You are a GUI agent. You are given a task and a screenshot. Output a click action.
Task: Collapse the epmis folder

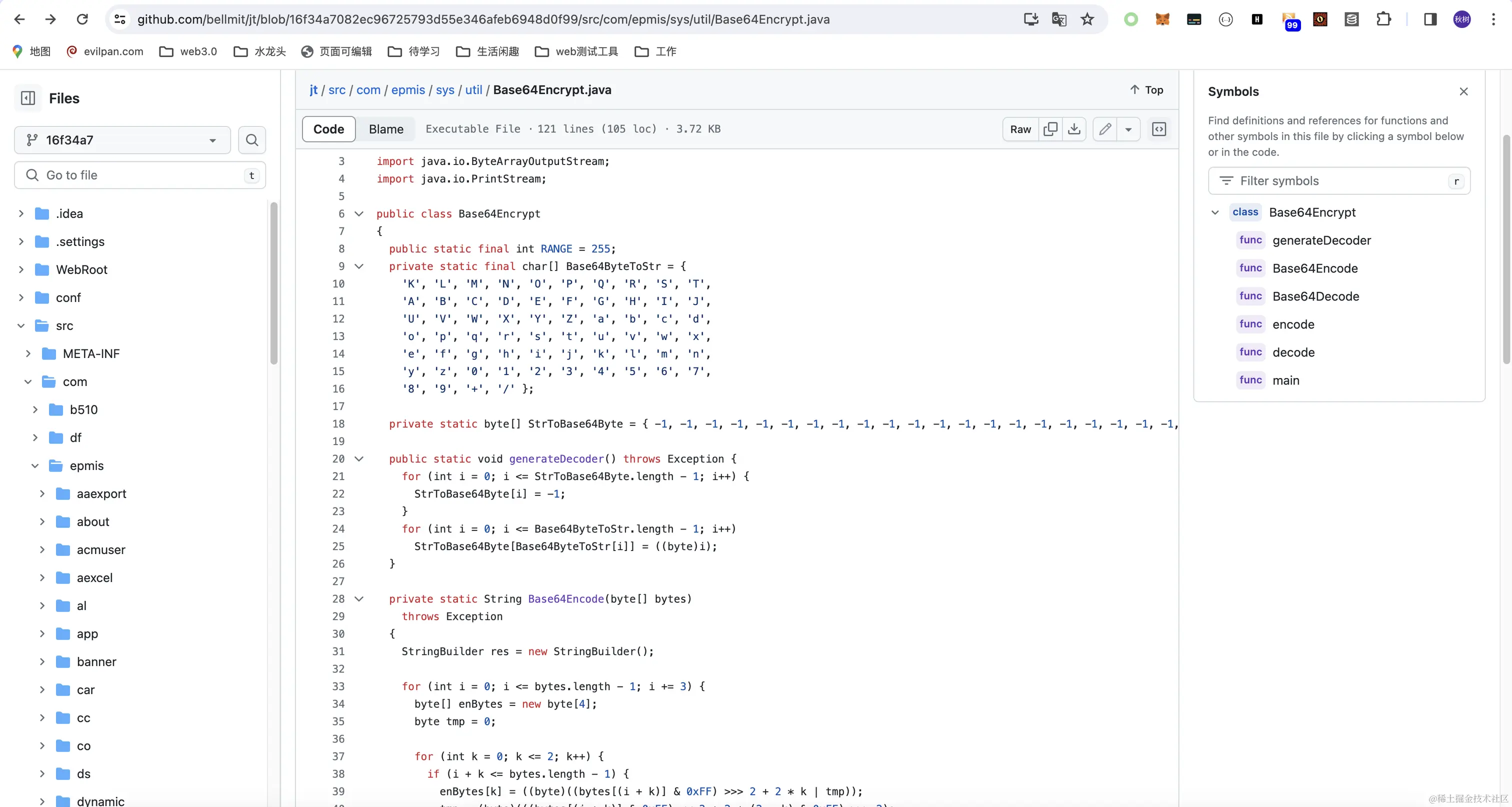point(35,465)
